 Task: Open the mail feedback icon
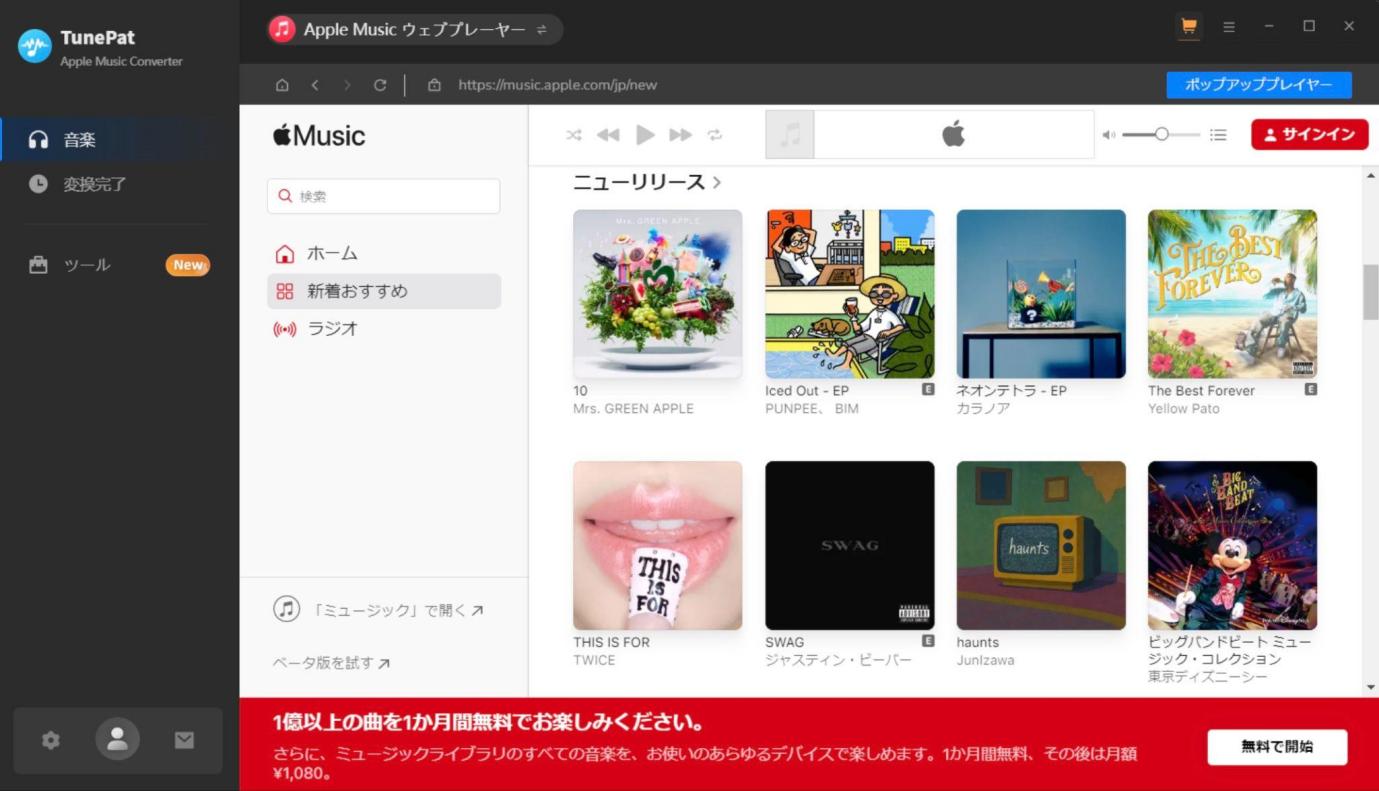pyautogui.click(x=185, y=740)
